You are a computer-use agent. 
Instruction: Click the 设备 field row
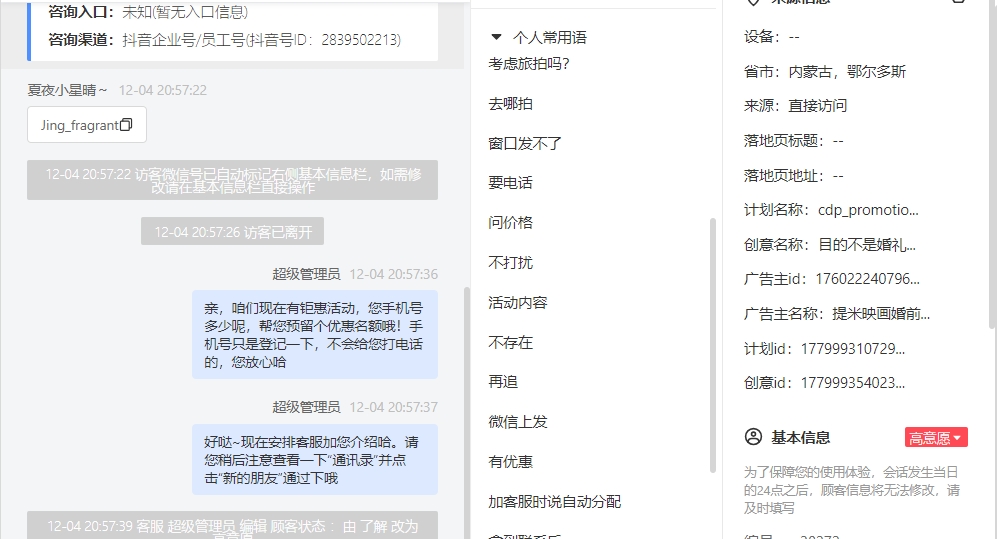pos(772,37)
